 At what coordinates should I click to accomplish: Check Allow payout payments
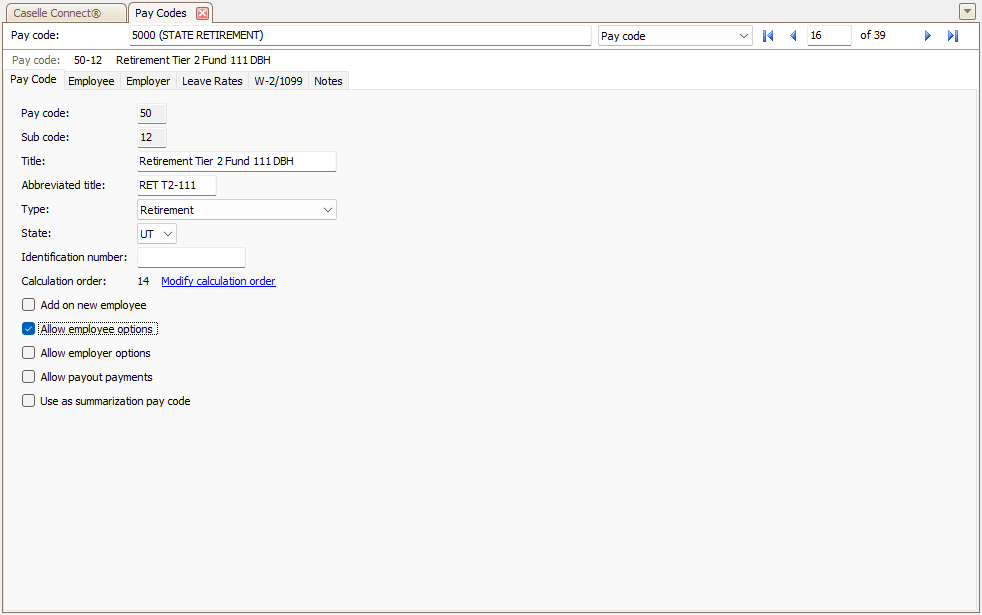(x=29, y=377)
